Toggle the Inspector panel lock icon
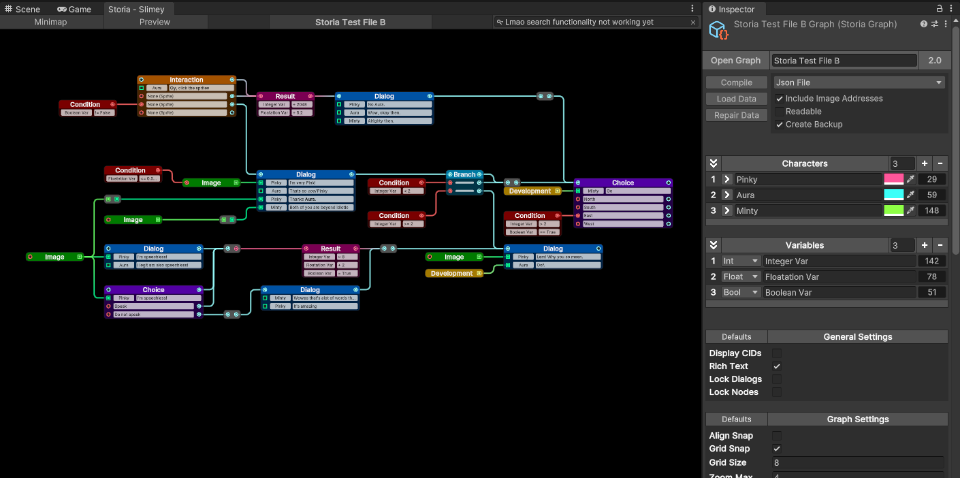Viewport: 960px width, 478px height. [938, 8]
